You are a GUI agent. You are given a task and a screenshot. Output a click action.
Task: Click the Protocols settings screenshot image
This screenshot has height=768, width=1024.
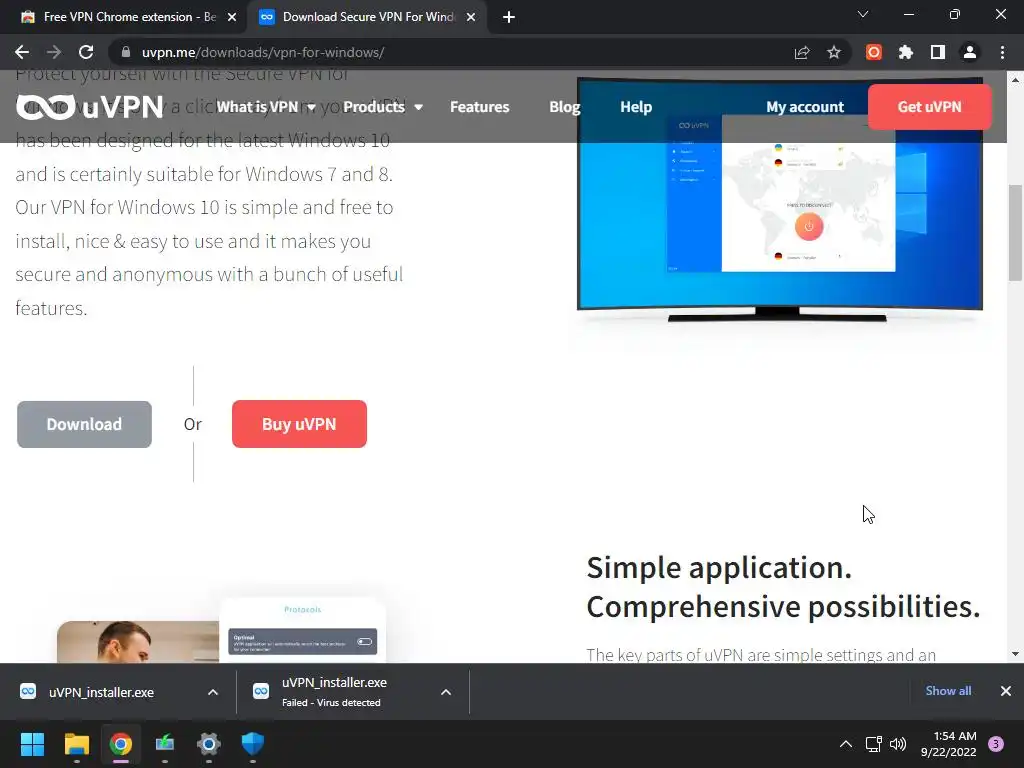[302, 630]
